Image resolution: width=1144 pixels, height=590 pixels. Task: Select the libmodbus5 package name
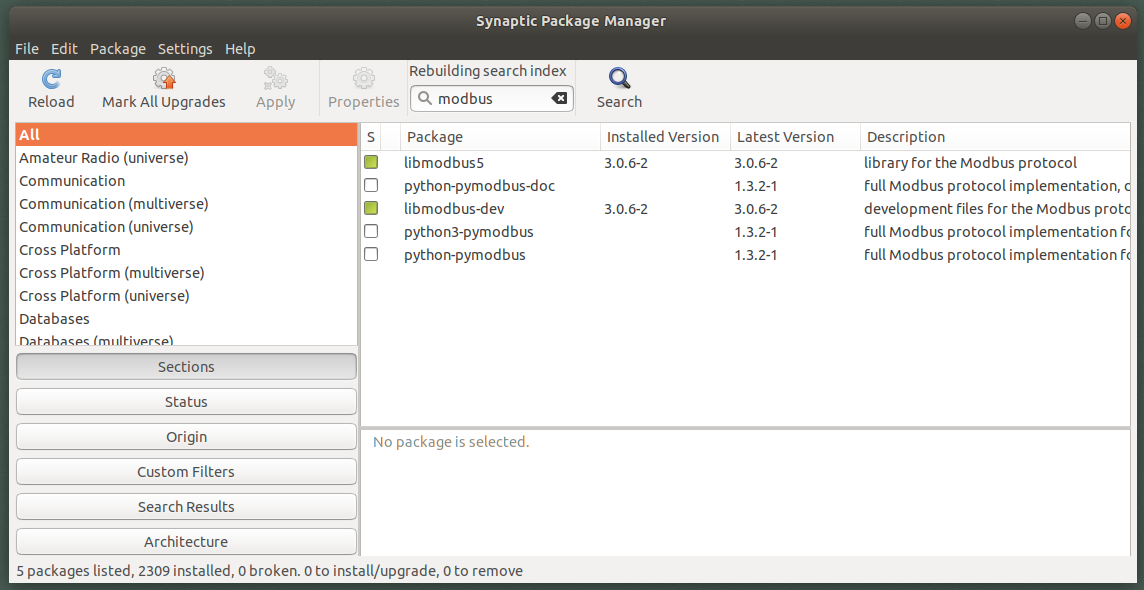point(444,163)
